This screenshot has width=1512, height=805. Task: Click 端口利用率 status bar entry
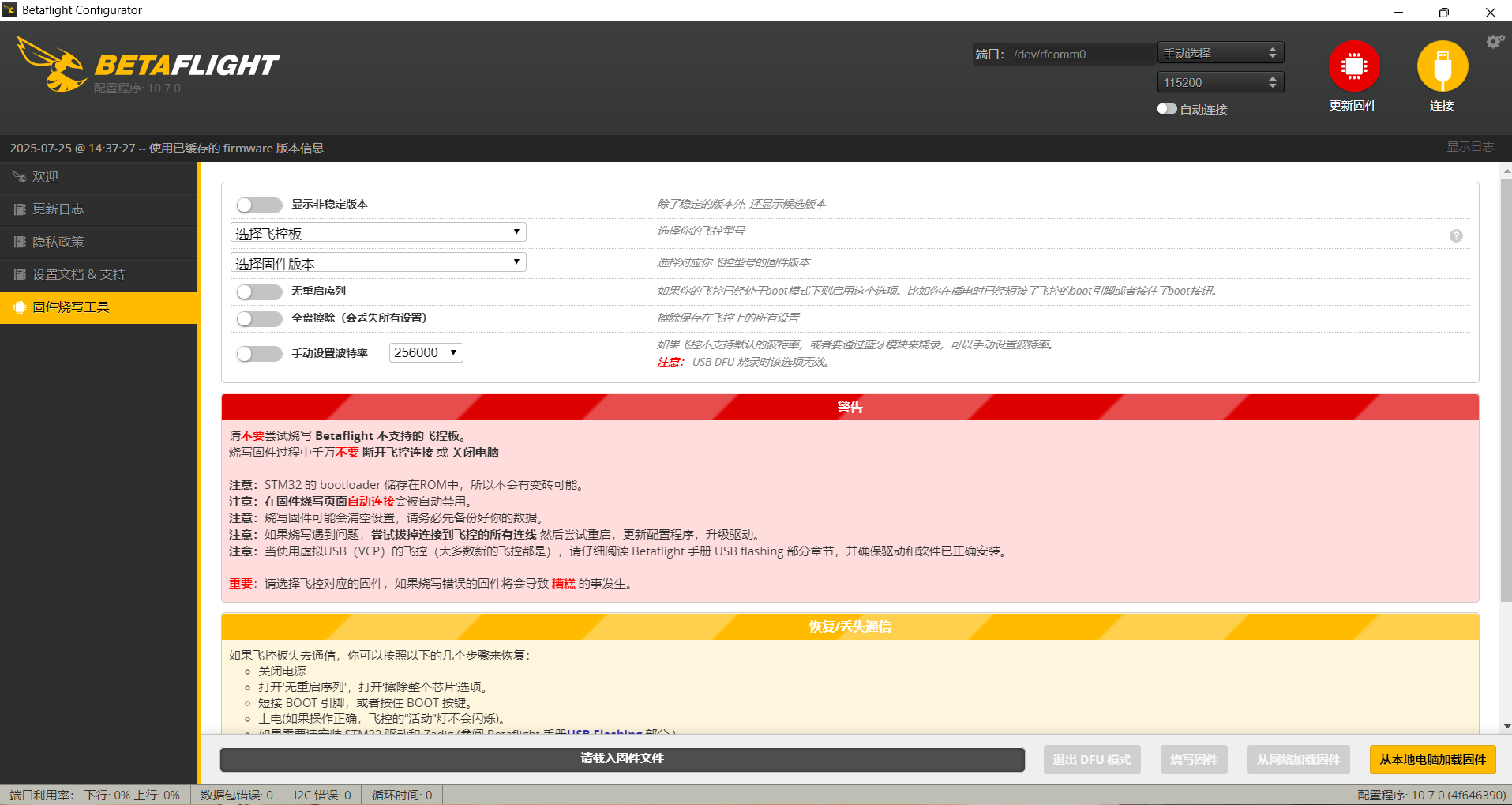coord(95,795)
